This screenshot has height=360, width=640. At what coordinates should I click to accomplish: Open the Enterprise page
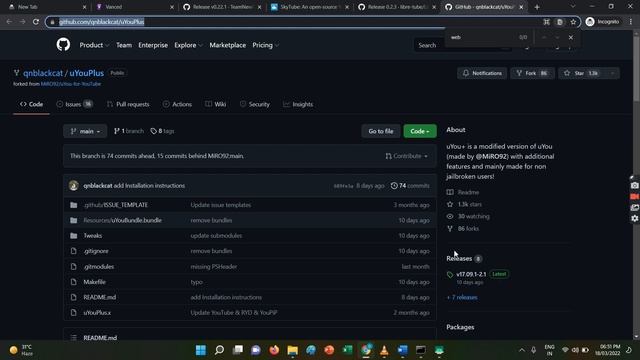[153, 45]
